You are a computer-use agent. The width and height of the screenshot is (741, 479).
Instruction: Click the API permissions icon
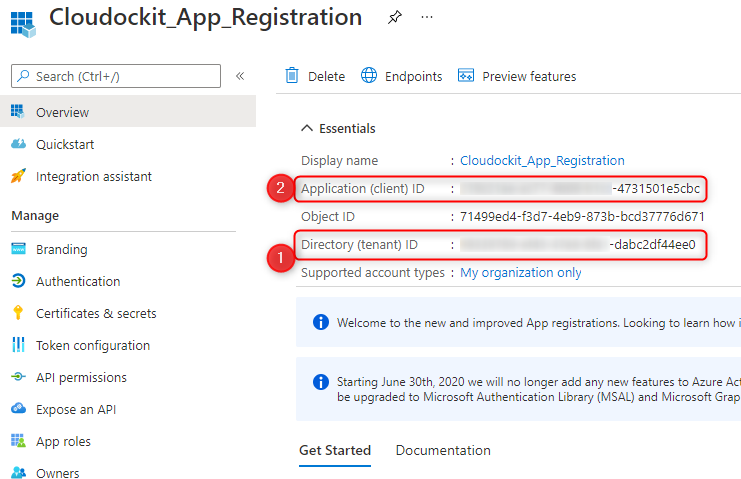(x=18, y=376)
